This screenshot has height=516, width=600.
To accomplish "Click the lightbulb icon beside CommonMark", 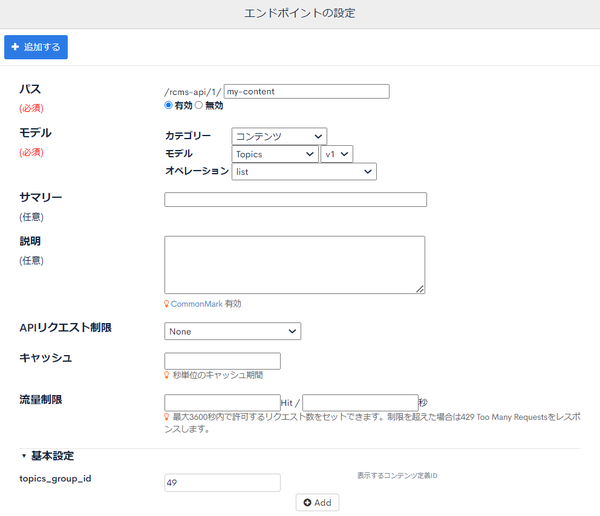I will [166, 304].
